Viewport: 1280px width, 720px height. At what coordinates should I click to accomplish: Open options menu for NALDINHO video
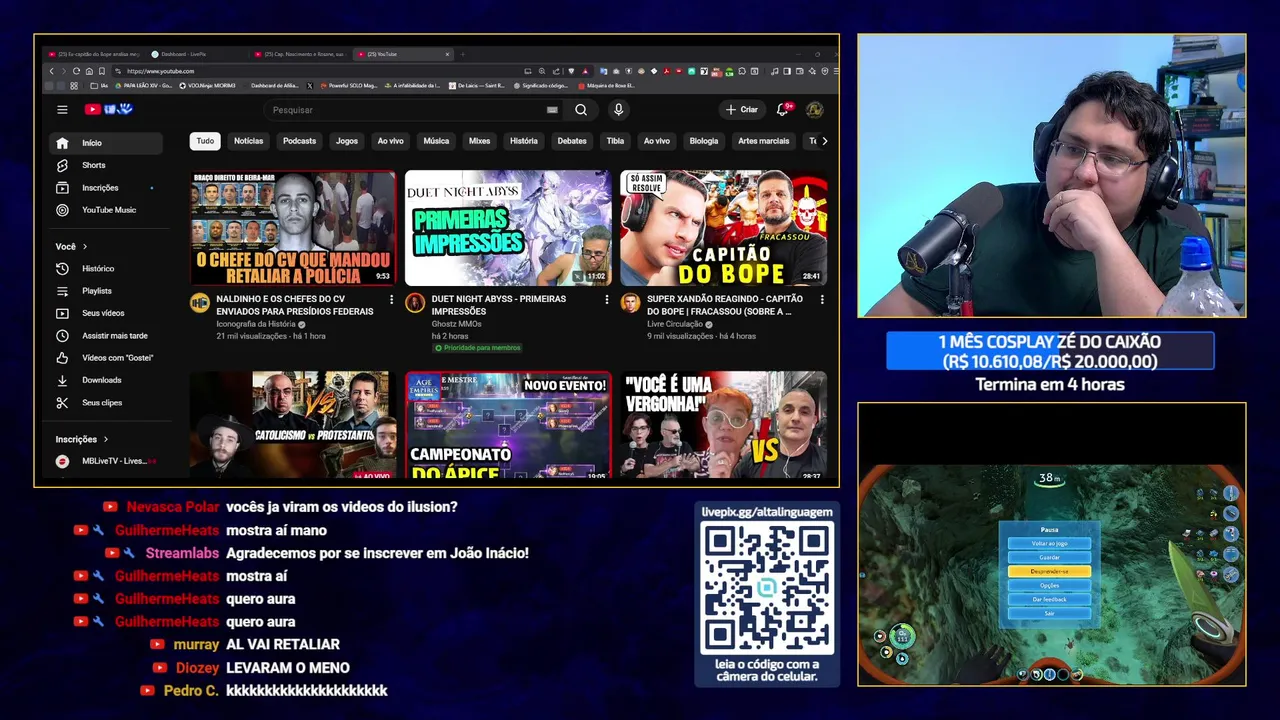[391, 299]
